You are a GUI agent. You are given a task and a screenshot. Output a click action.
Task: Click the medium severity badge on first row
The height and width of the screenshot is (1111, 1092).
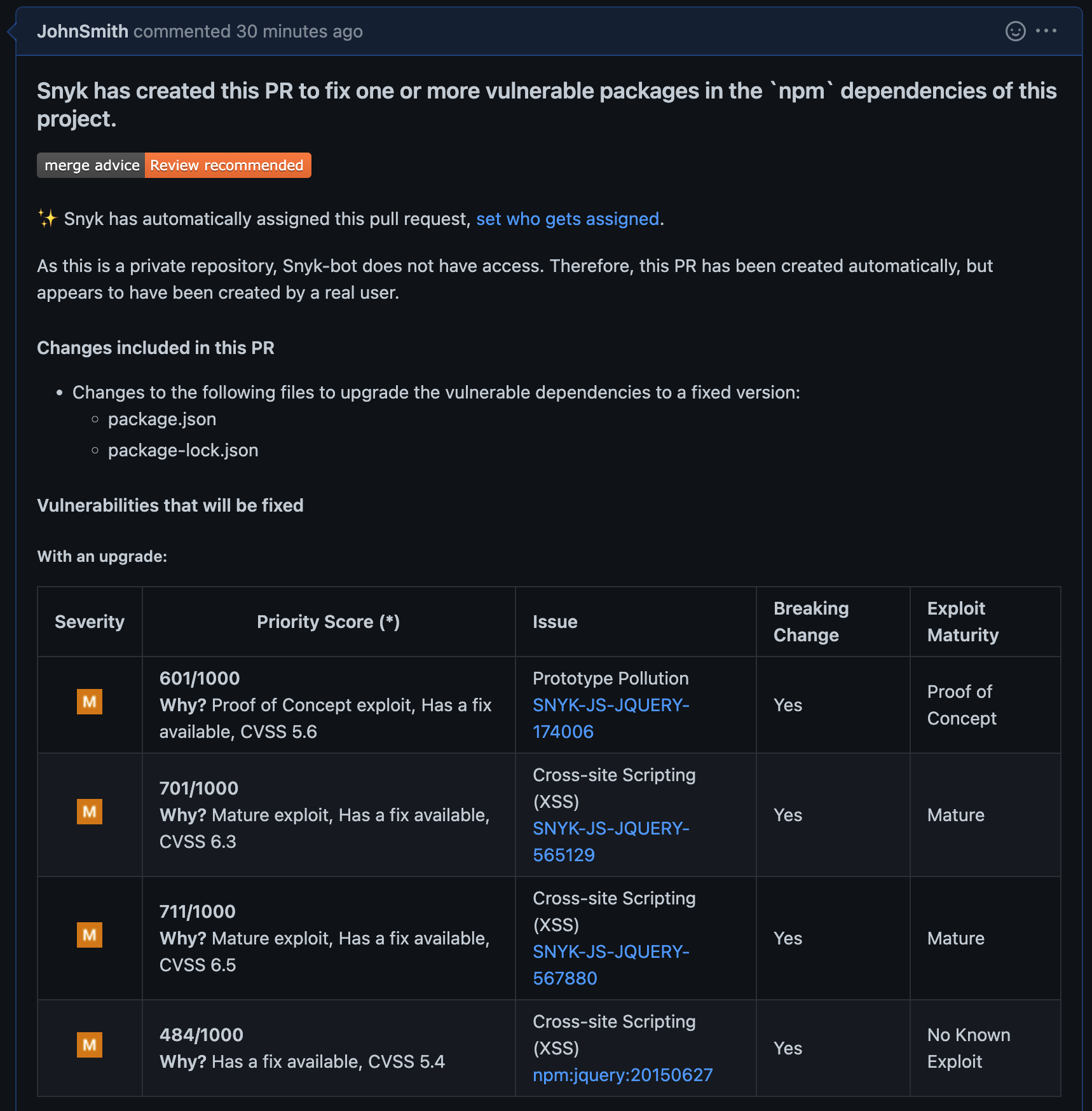tap(89, 702)
